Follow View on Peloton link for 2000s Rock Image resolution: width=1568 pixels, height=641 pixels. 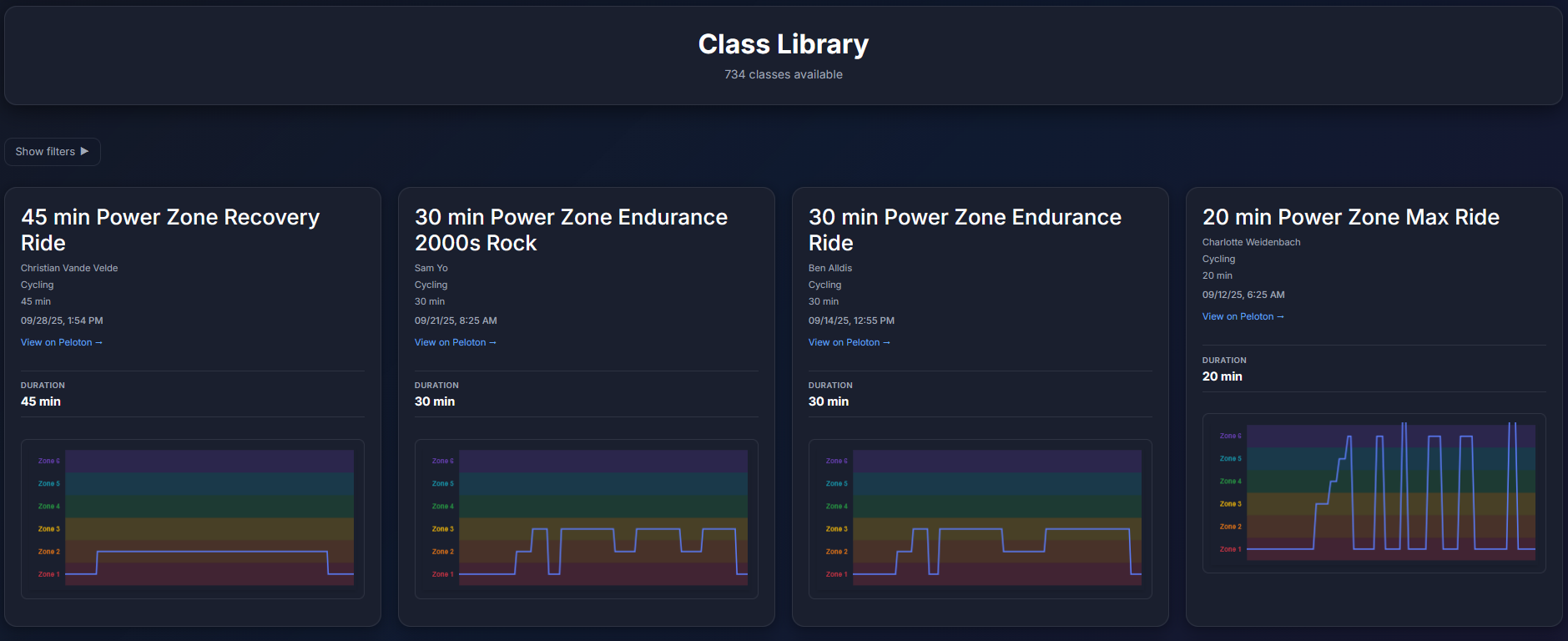click(455, 343)
